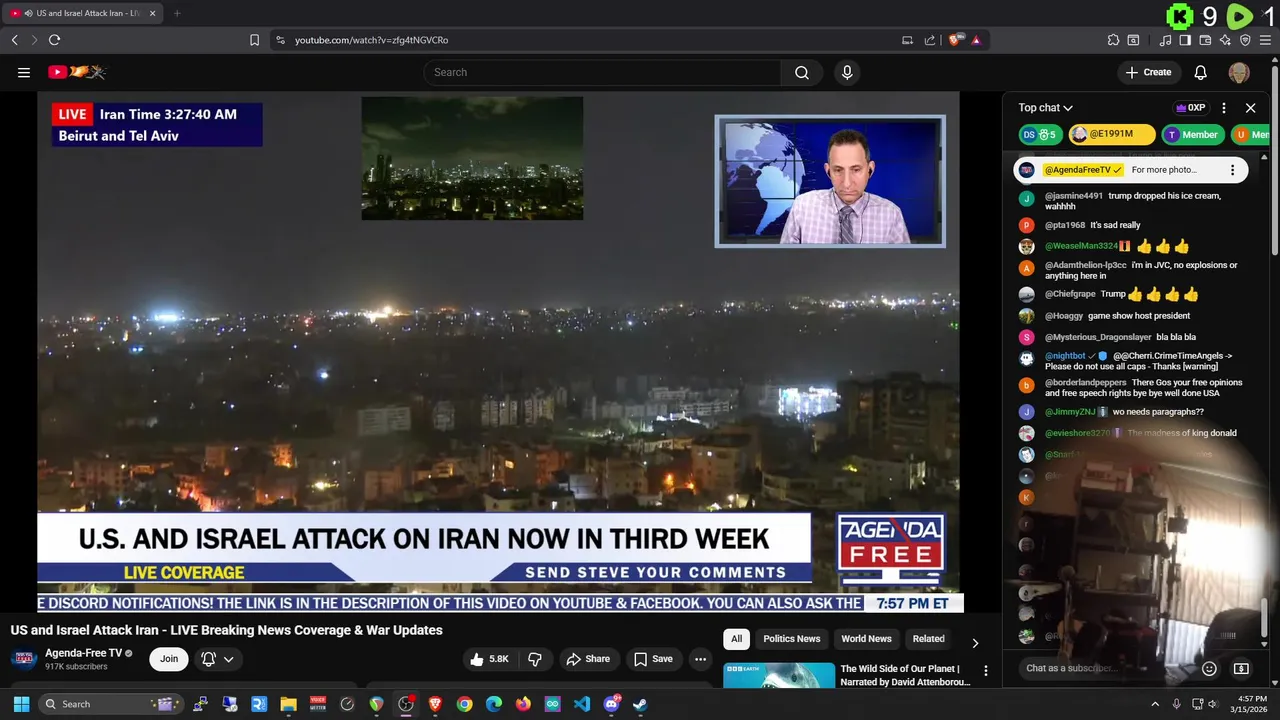Viewport: 1280px width, 720px height.
Task: Open the Agenda-Free TV channel avatar
Action: pyautogui.click(x=24, y=659)
